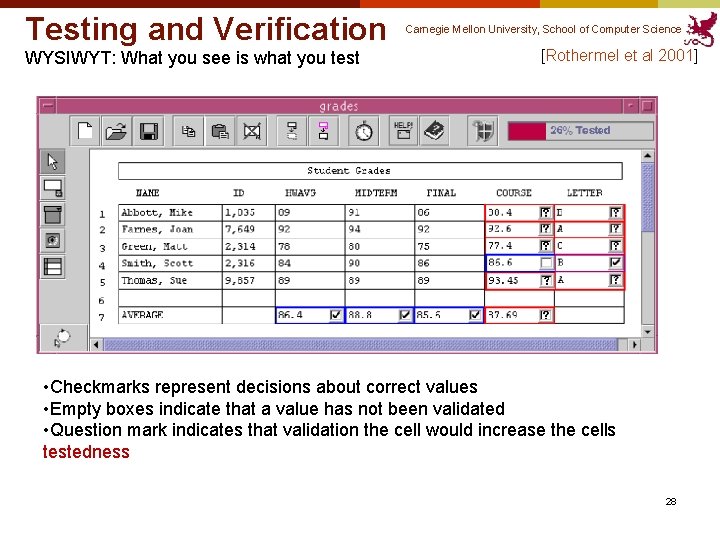Validate the COURSE average cell in row 7

pos(545,315)
